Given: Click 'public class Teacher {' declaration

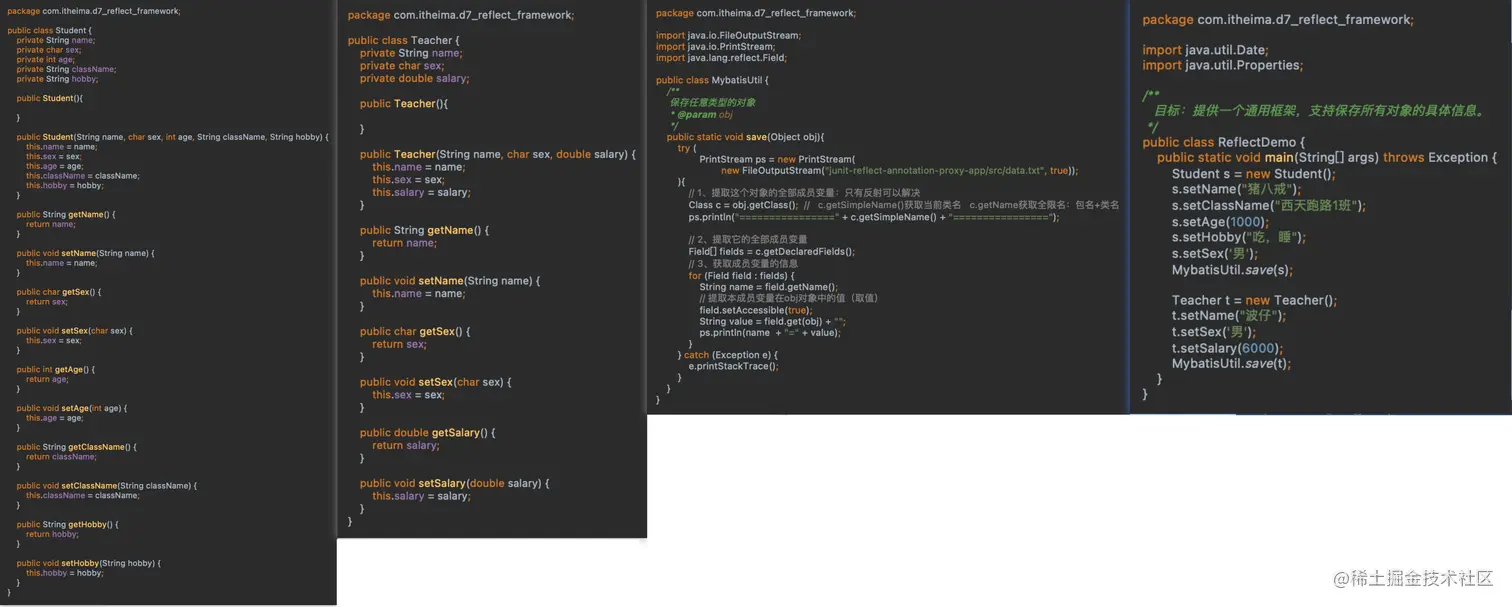Looking at the screenshot, I should point(405,41).
